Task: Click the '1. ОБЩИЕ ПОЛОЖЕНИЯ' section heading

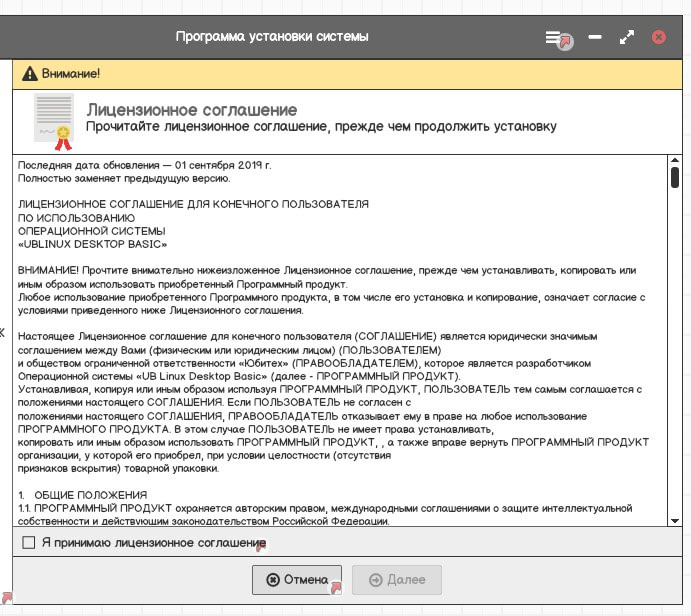Action: (82, 495)
